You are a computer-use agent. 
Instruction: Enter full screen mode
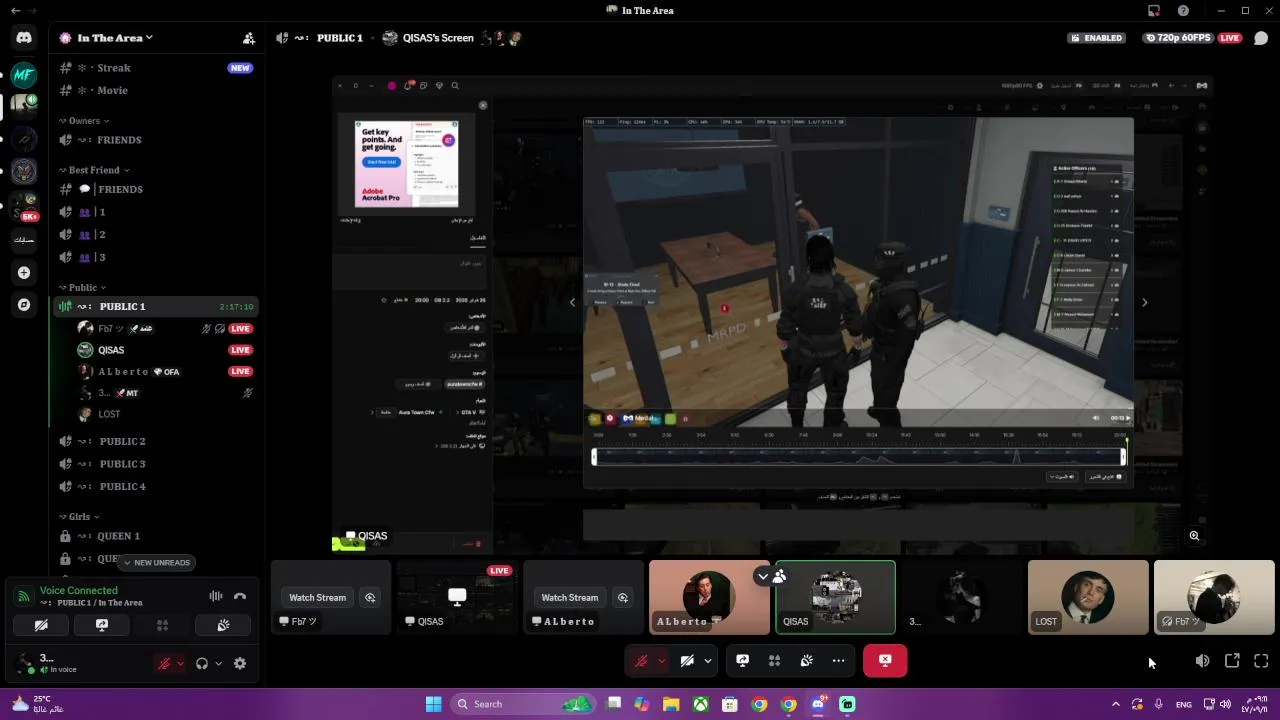click(1261, 661)
